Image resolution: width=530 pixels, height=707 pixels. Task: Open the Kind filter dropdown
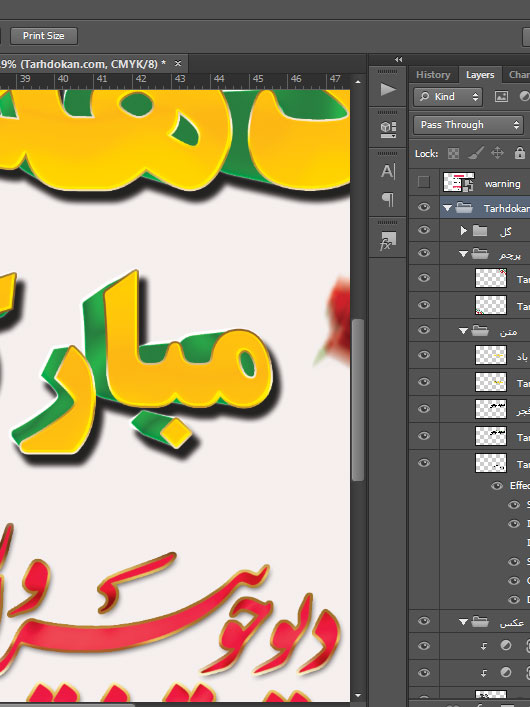tap(447, 96)
